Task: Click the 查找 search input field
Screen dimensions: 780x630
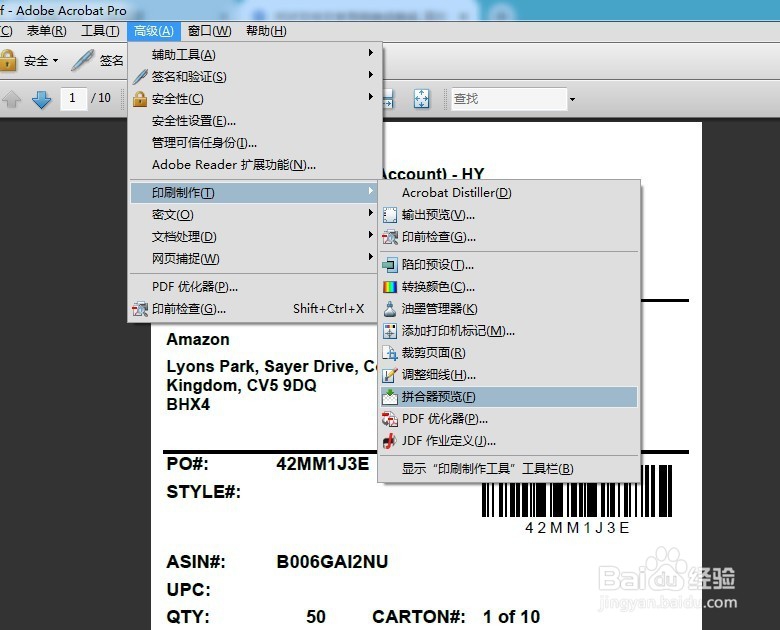Action: pos(509,99)
